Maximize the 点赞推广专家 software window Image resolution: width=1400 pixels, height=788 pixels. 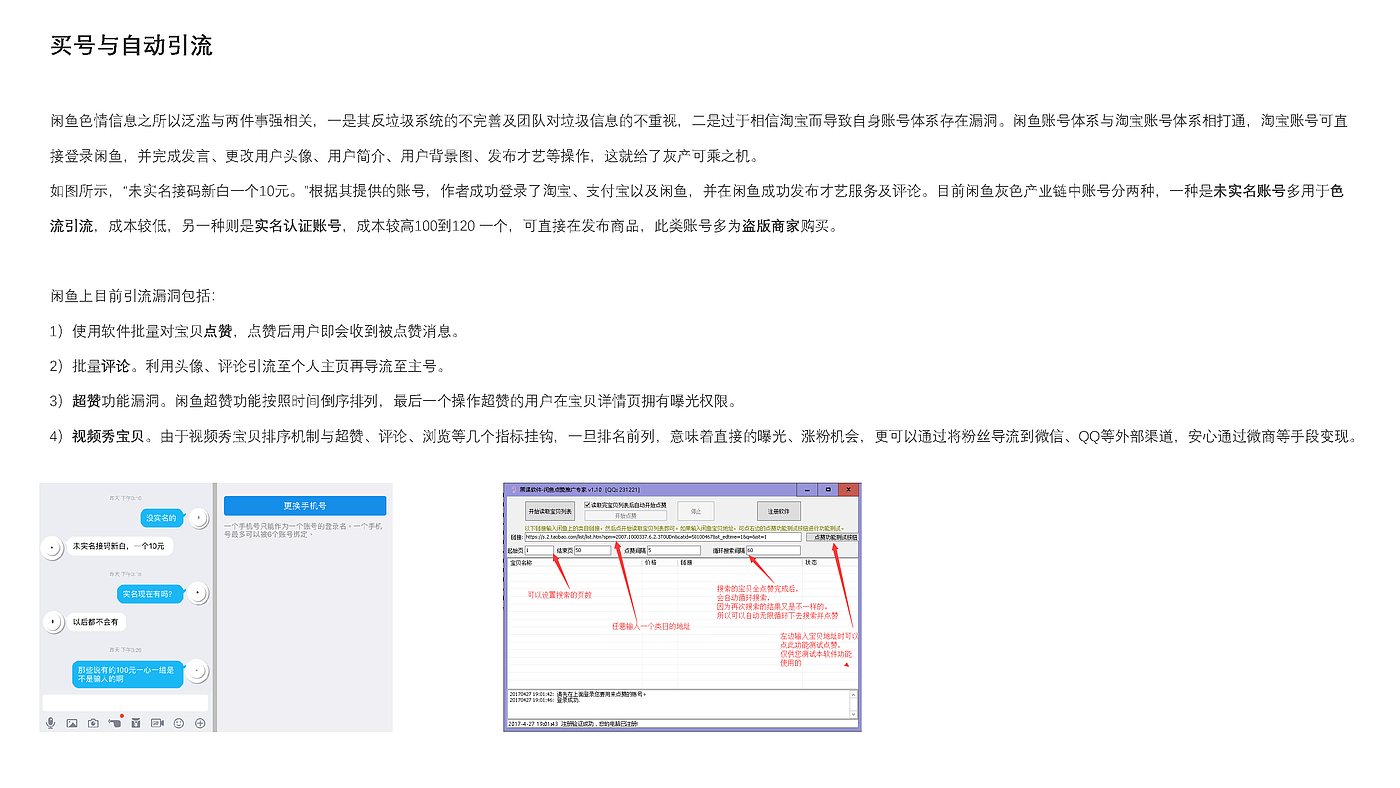tap(827, 490)
